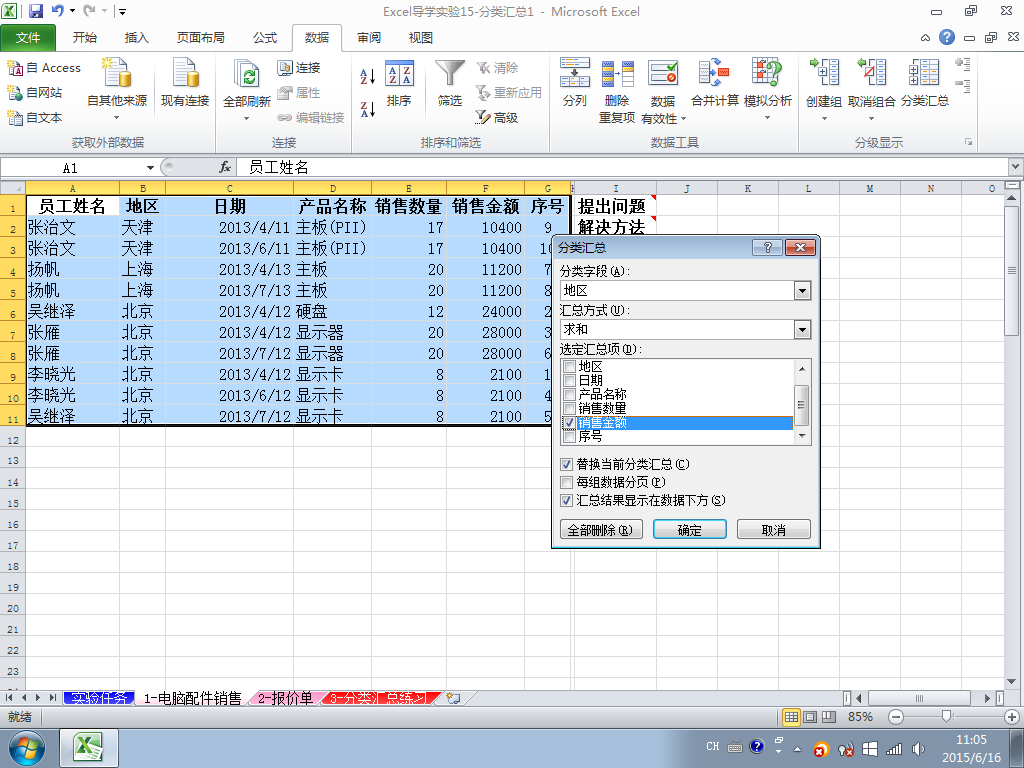Image resolution: width=1024 pixels, height=768 pixels.
Task: Click the Windows Start button
Action: 26,748
